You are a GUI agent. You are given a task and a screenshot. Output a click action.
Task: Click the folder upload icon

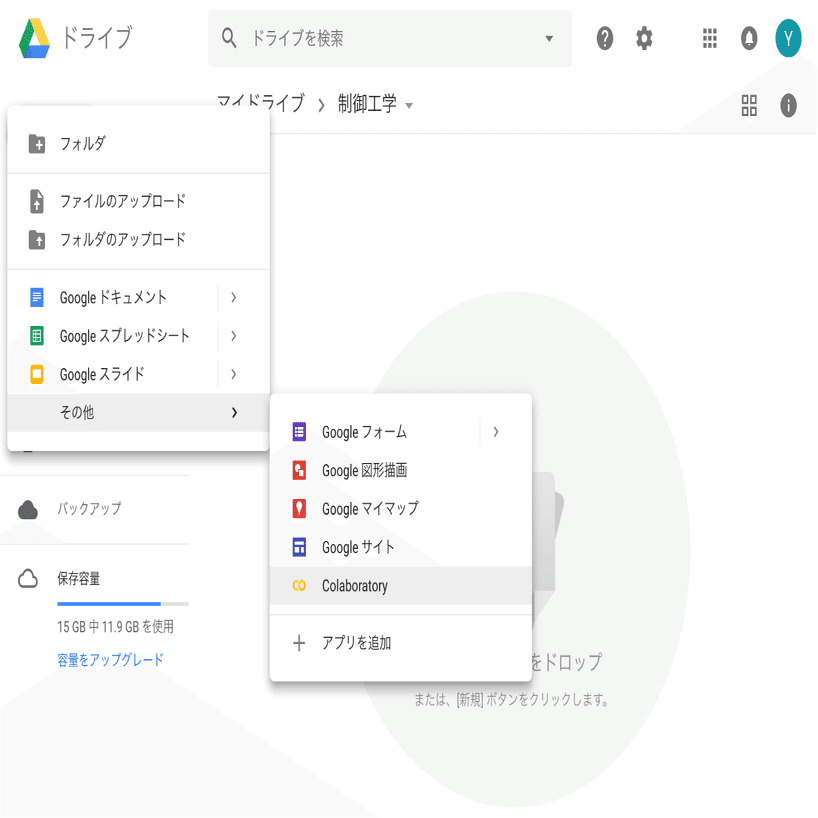coord(37,240)
